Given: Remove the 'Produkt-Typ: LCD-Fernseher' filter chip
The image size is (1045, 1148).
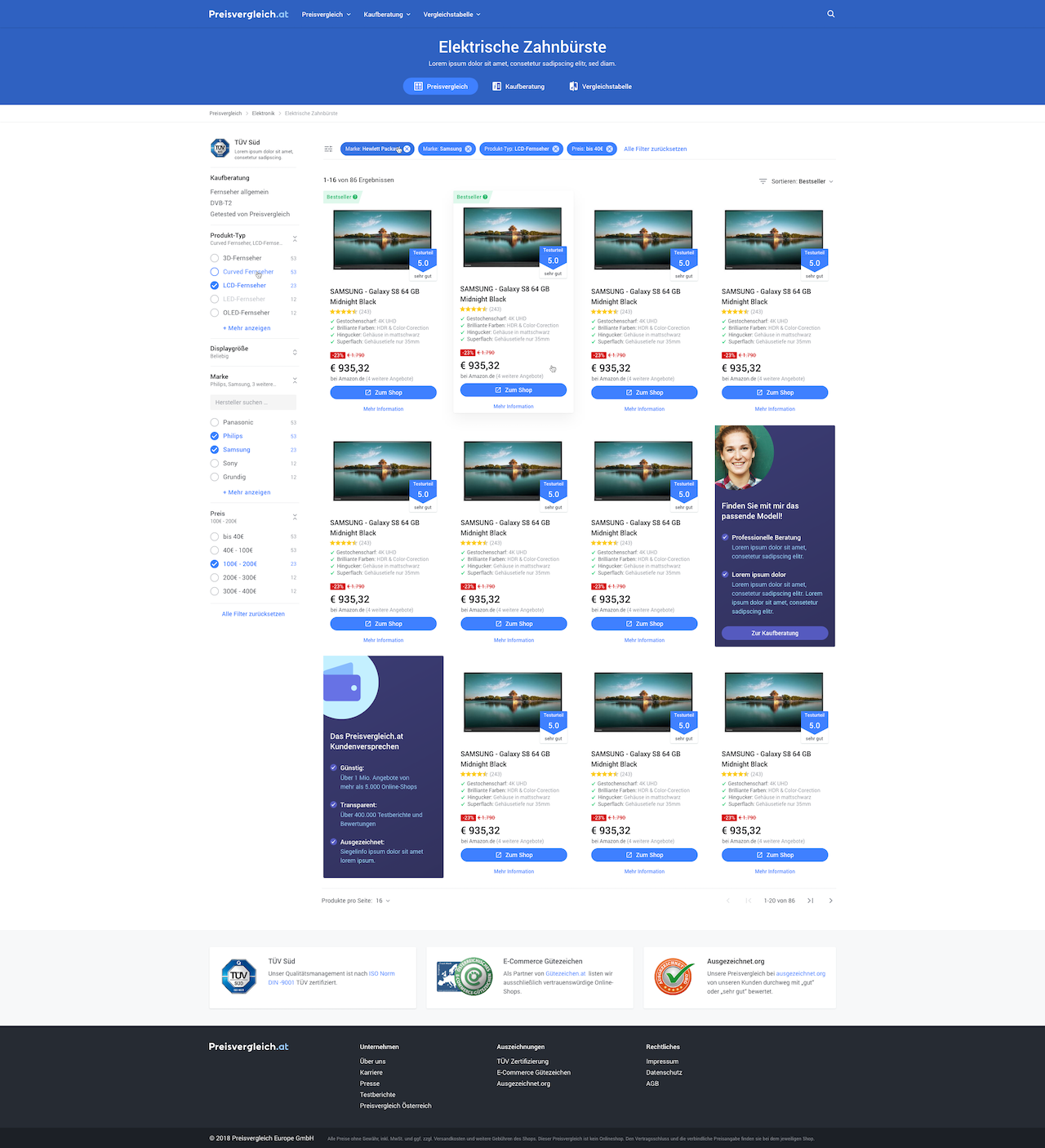Looking at the screenshot, I should point(556,149).
